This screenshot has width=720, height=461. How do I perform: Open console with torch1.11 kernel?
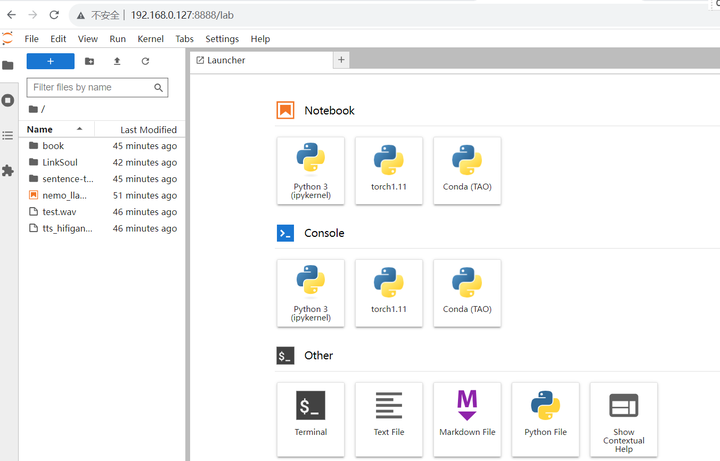[x=389, y=293]
